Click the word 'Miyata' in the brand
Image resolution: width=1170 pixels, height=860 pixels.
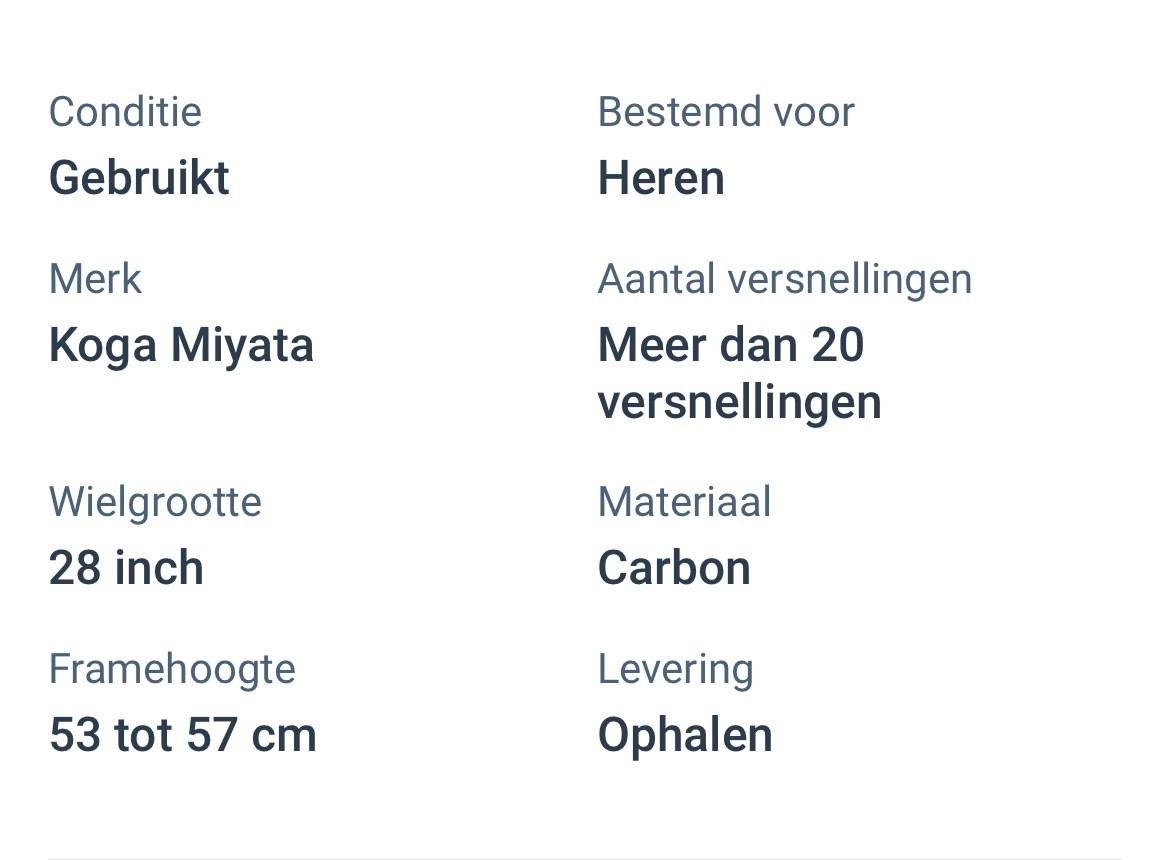[242, 346]
